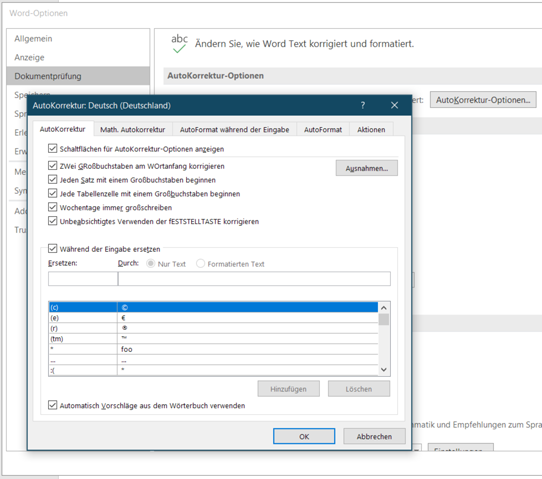This screenshot has height=479, width=542.
Task: Open the Ausnahmen... button
Action: coord(367,168)
